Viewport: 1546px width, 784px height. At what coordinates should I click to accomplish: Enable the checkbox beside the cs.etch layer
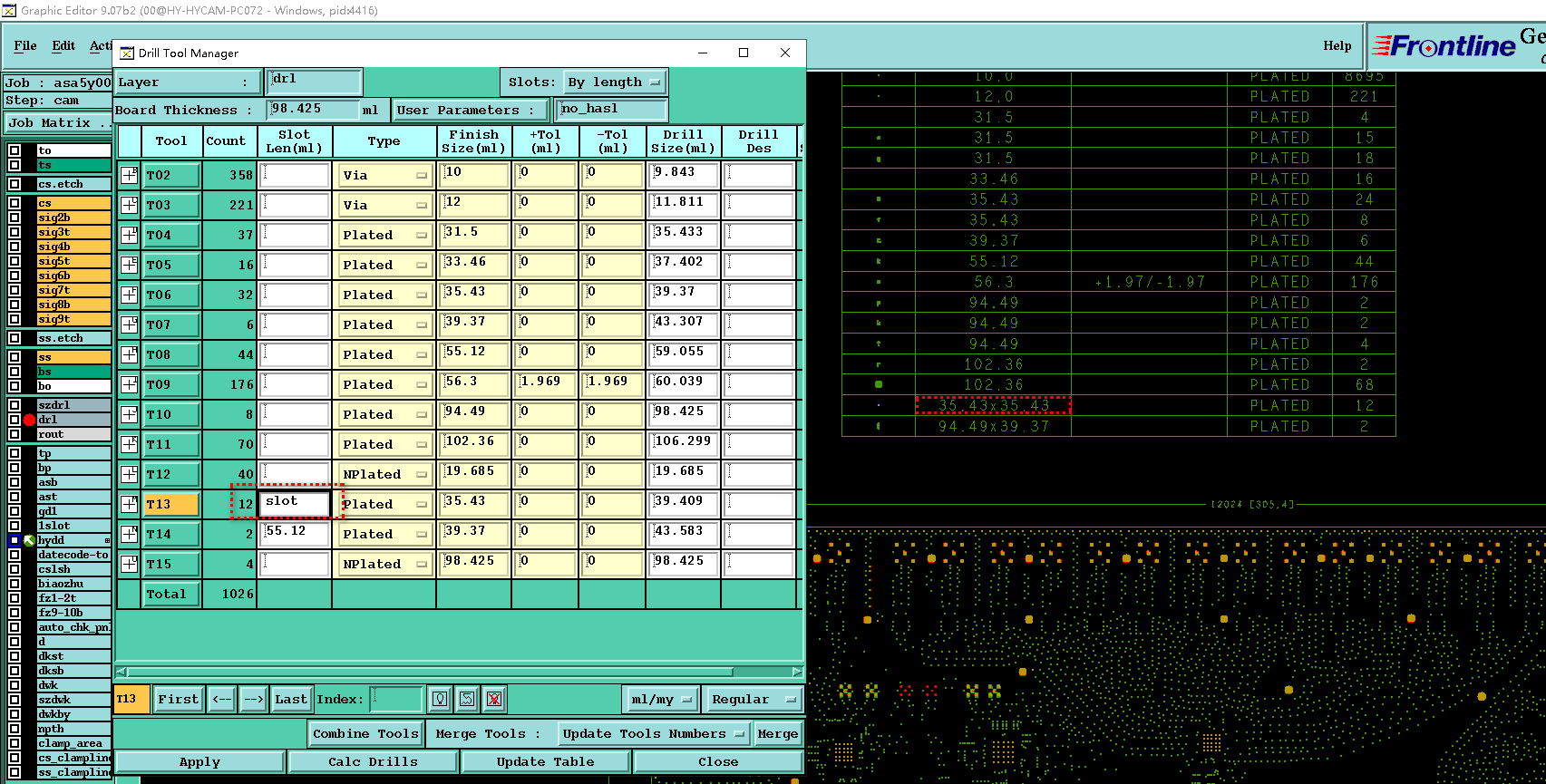coord(15,184)
